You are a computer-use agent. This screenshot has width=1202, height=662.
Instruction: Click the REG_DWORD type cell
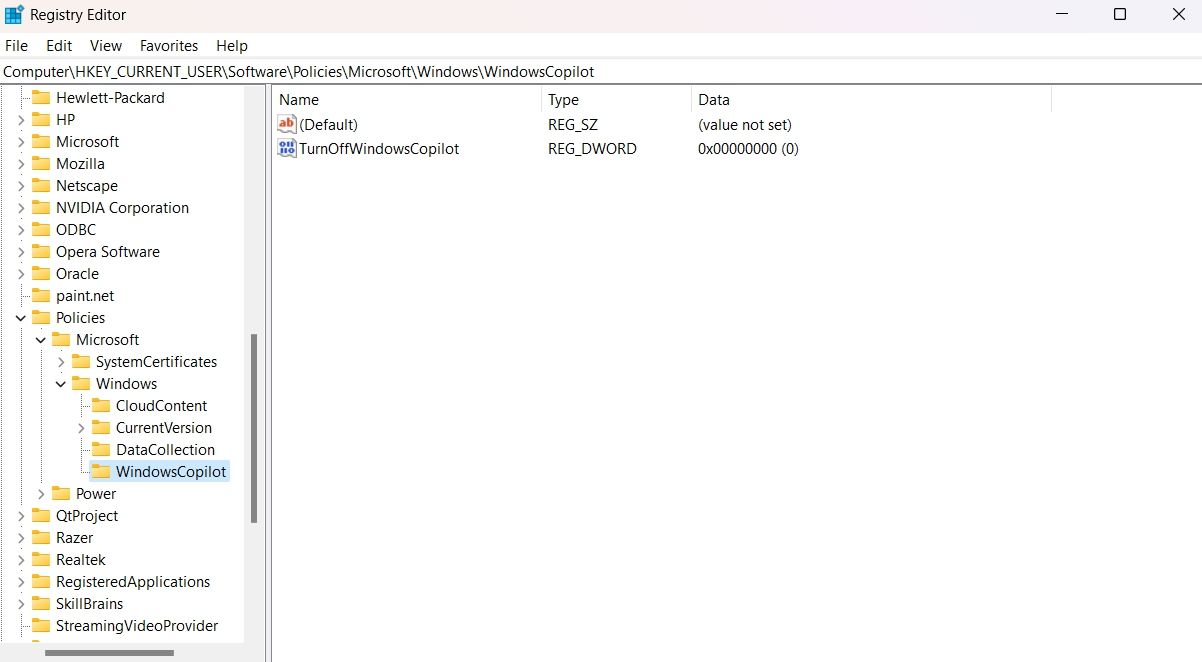pyautogui.click(x=592, y=149)
